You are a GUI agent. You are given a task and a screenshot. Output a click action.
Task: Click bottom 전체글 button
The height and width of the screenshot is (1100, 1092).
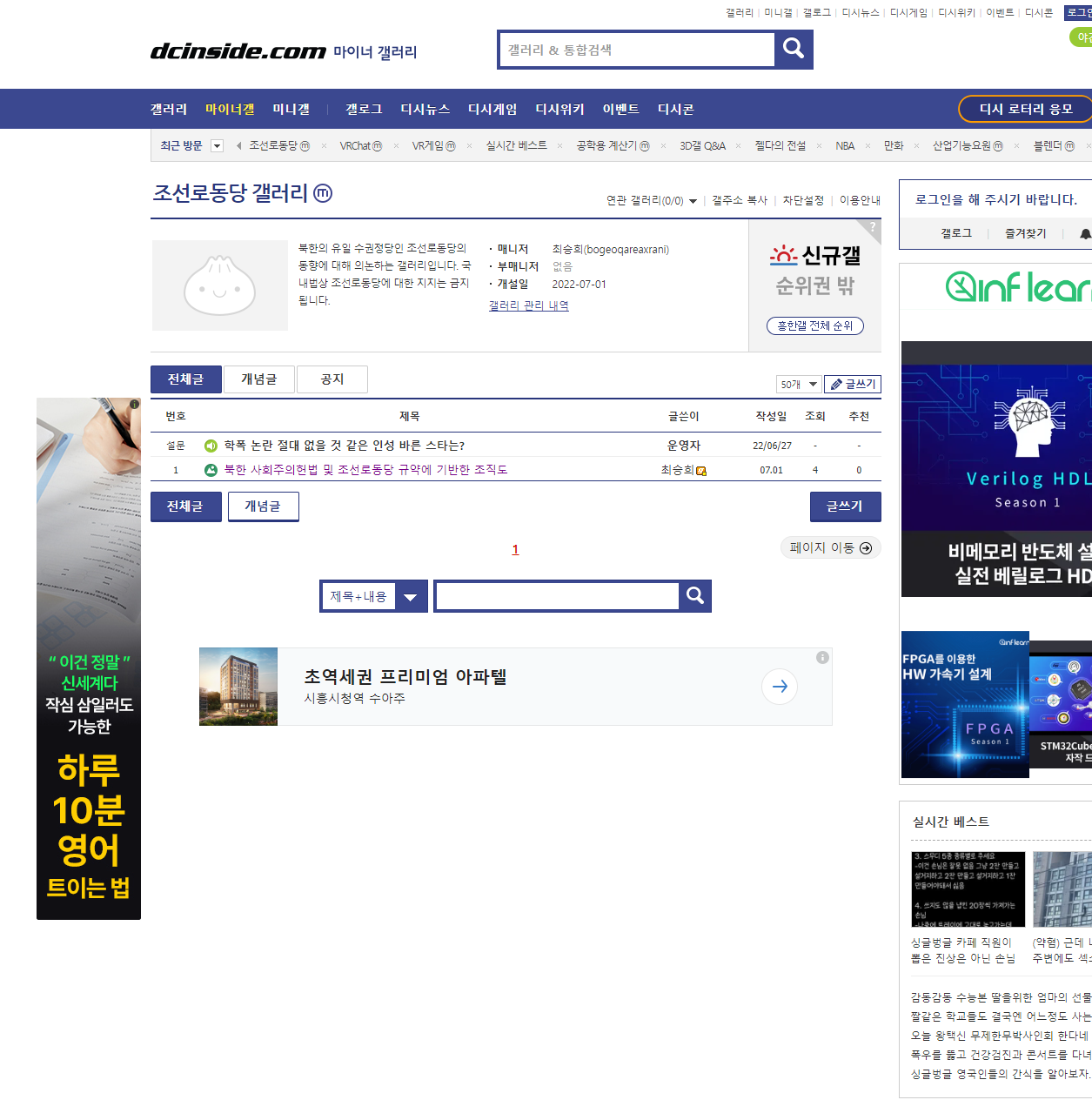click(185, 506)
